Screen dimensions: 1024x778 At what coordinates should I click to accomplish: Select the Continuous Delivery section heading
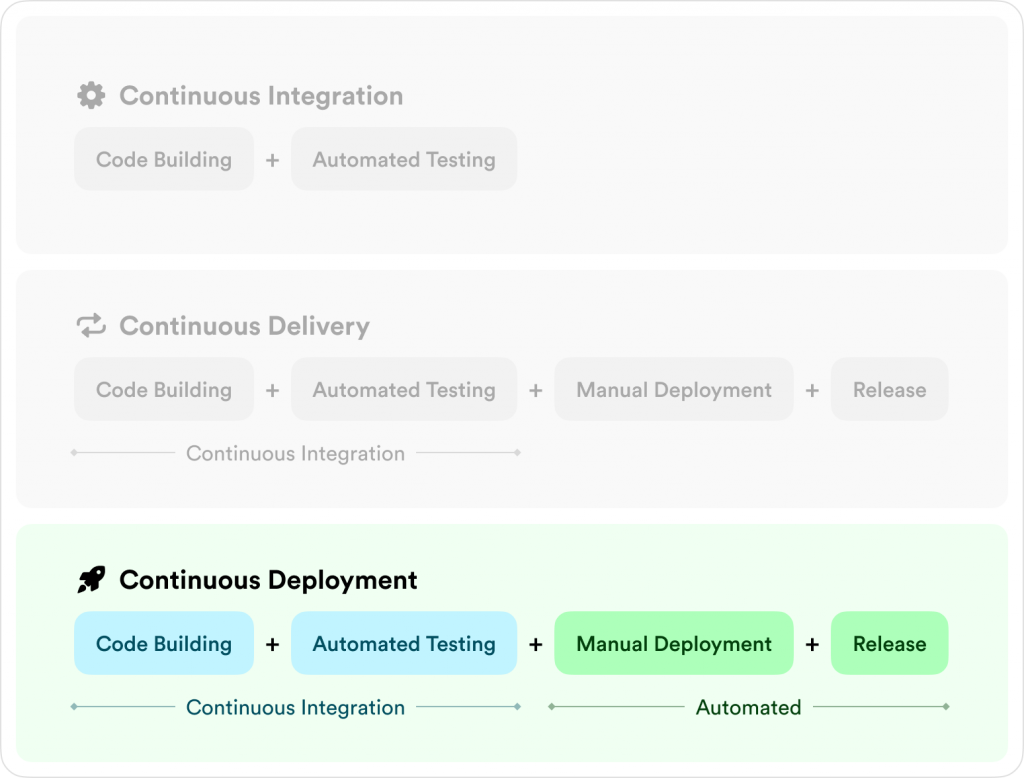[x=244, y=326]
